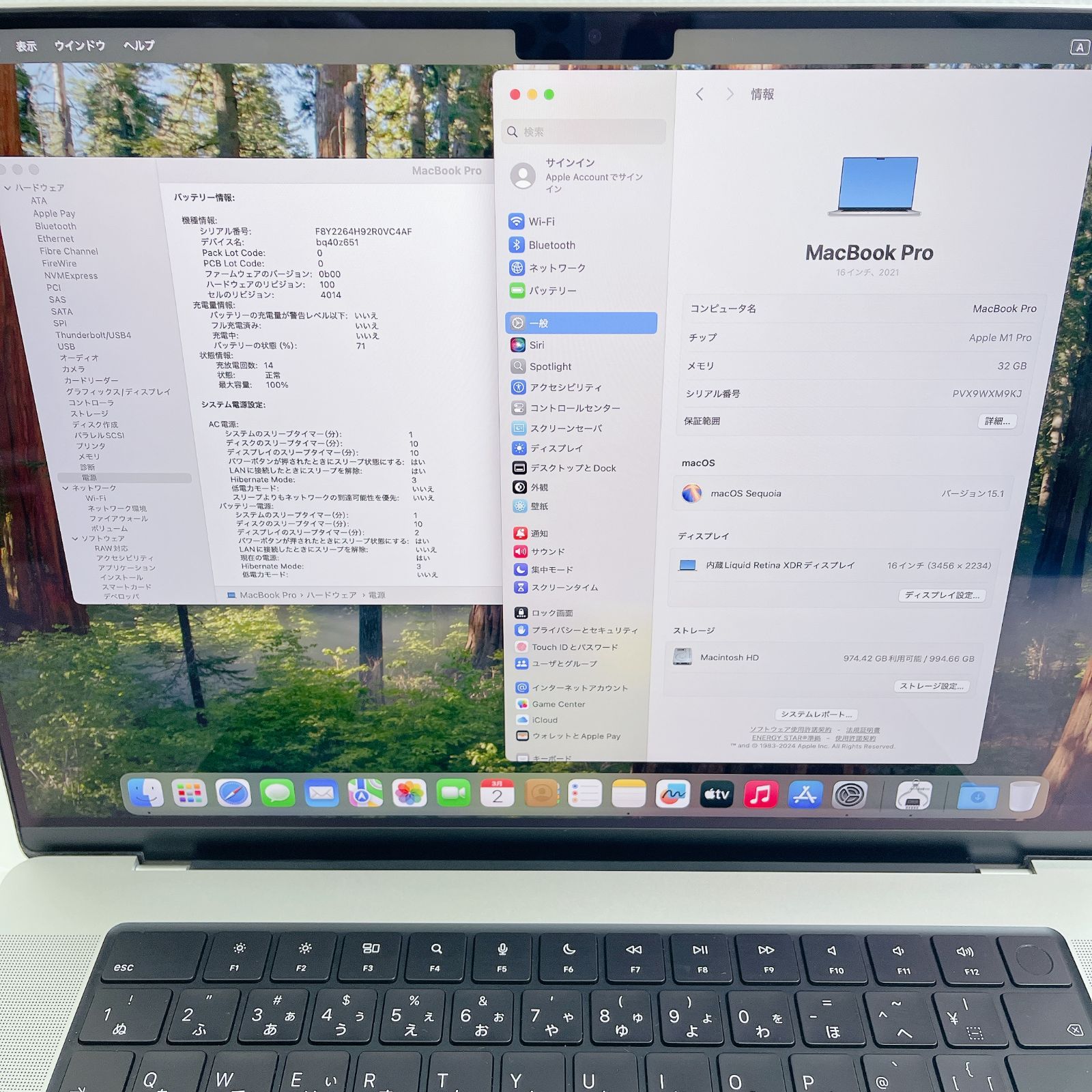Select アプリケーション in System Information sidebar
Image resolution: width=1092 pixels, height=1092 pixels.
tap(126, 568)
